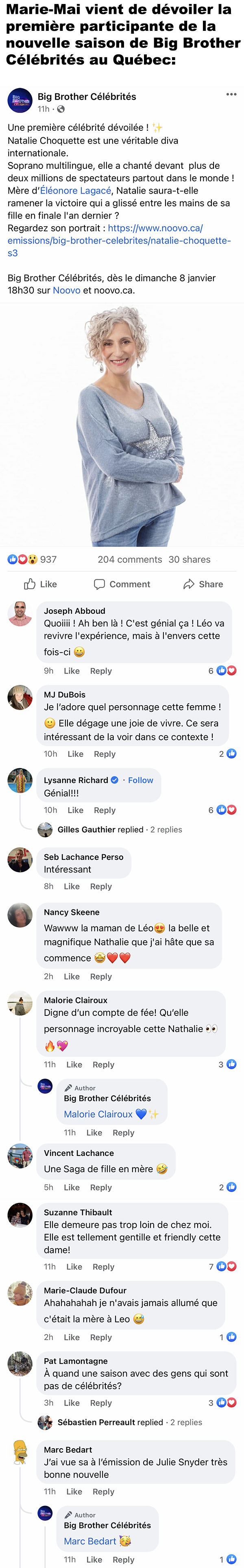Open Natalie Choquette's portrait photo
The width and height of the screenshot is (244, 1568).
[x=122, y=426]
